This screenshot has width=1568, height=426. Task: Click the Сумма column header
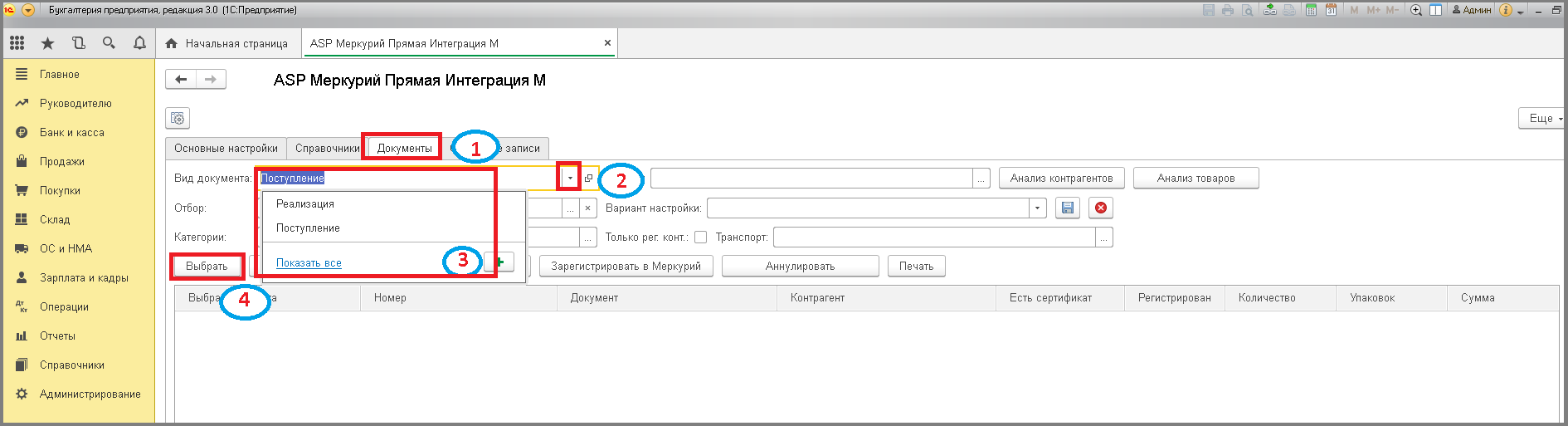[1503, 298]
